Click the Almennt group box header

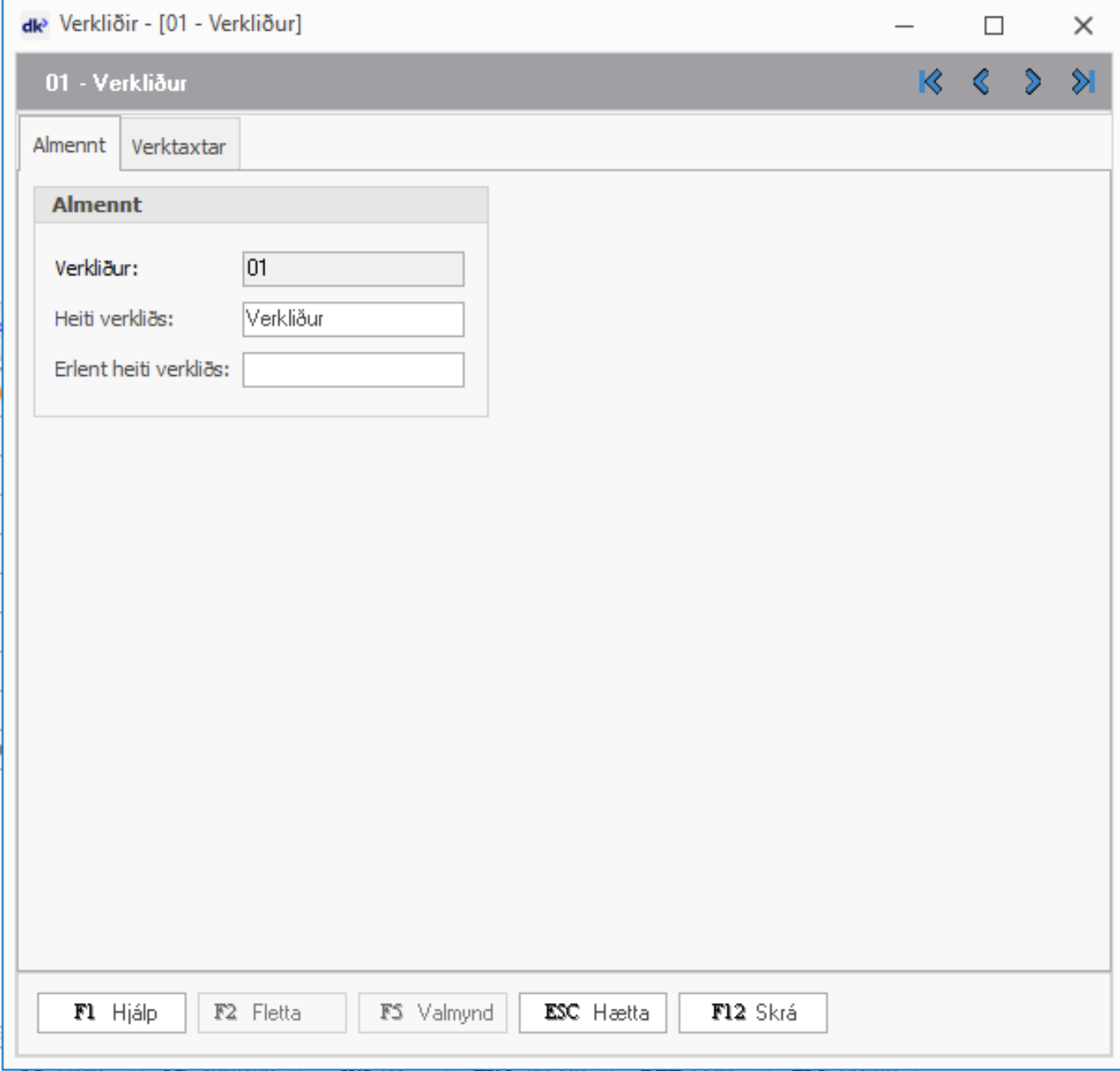coord(261,205)
